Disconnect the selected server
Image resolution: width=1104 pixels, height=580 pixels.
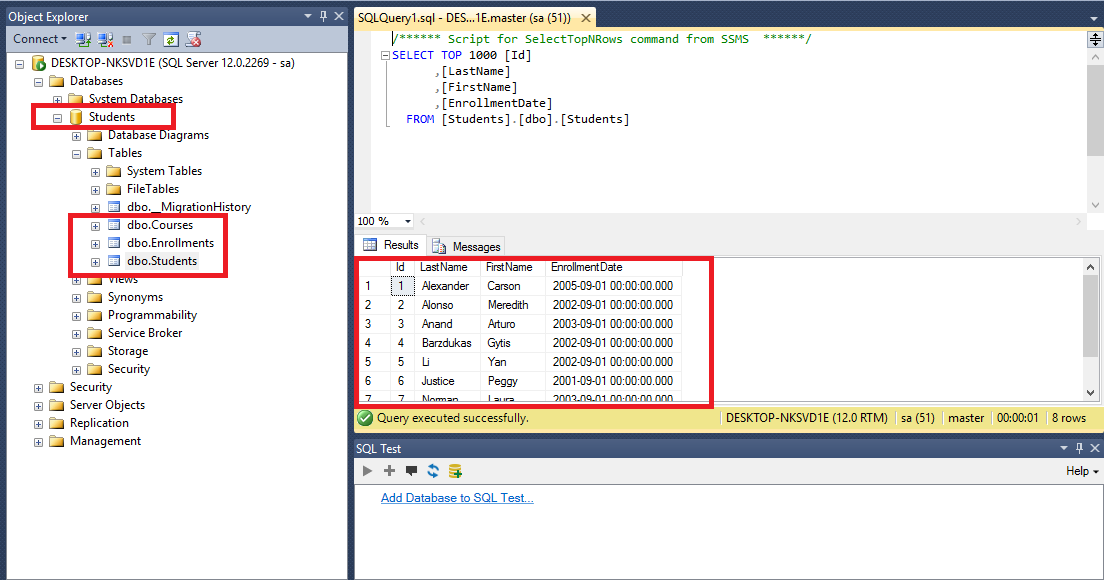pyautogui.click(x=104, y=38)
